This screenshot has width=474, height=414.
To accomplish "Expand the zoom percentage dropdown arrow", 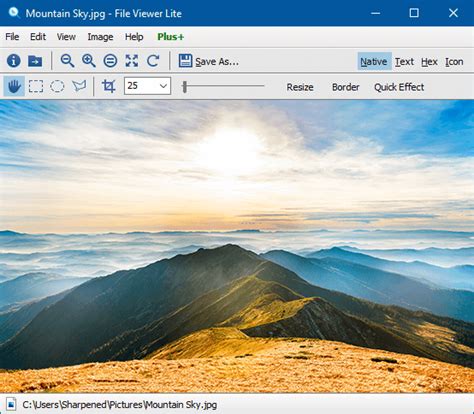I will click(163, 86).
